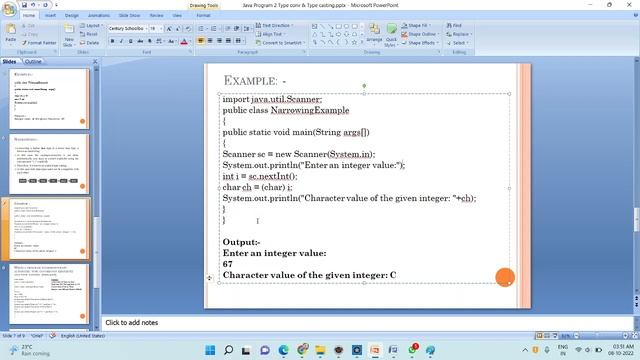This screenshot has width=640, height=360.
Task: Toggle Align Text Right
Action: 219,40
